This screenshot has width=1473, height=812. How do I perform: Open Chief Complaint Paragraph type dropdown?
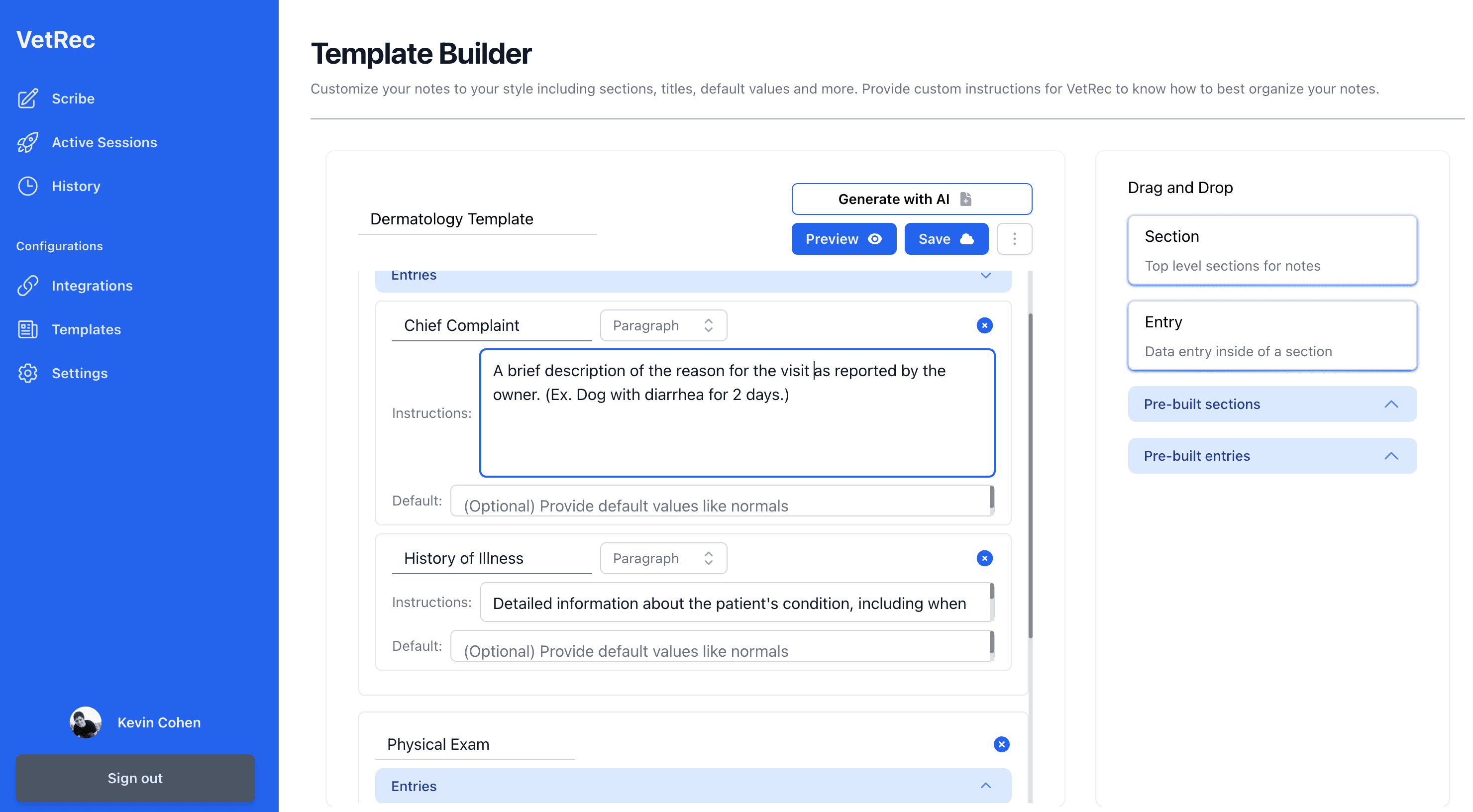663,325
